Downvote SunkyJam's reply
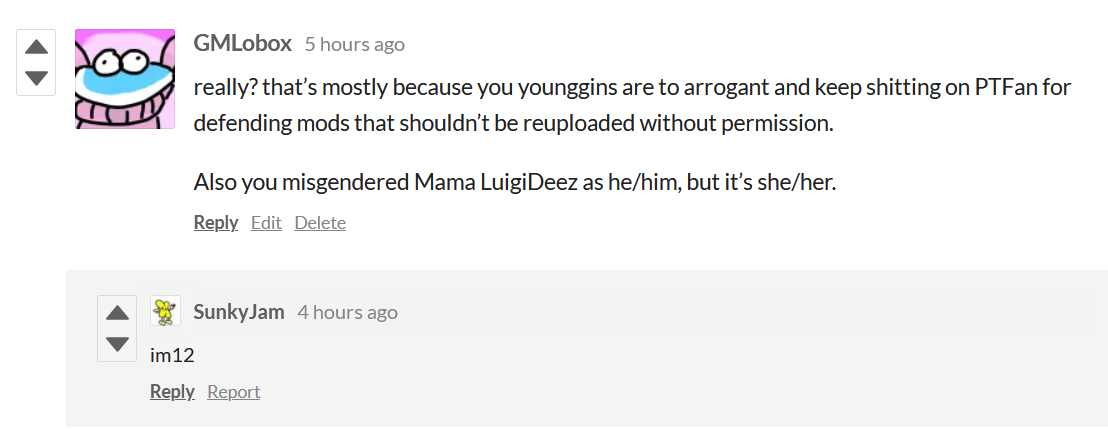 pos(118,344)
